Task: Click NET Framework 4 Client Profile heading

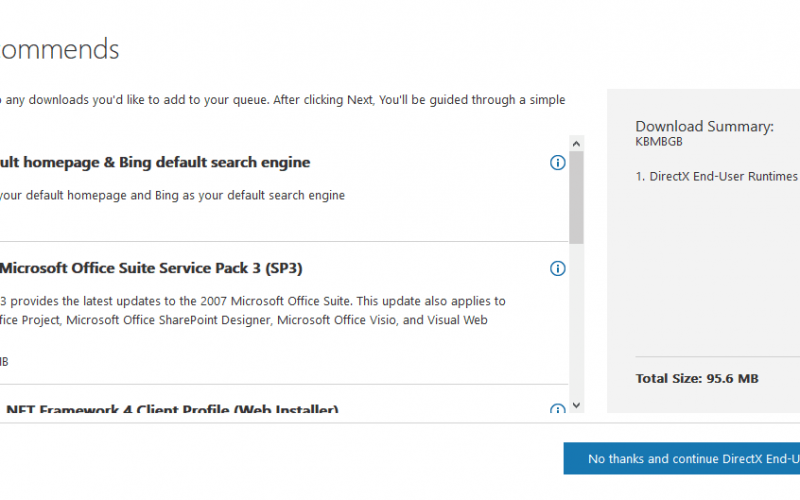Action: click(172, 408)
